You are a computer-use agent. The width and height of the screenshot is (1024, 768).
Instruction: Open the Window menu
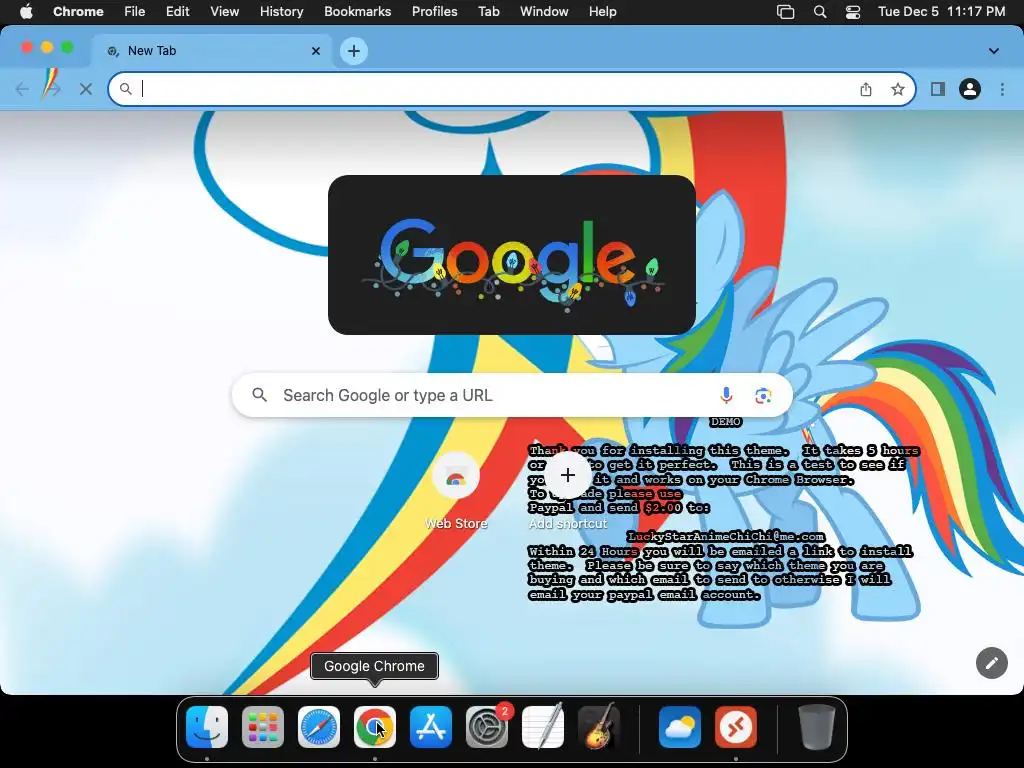click(x=544, y=12)
